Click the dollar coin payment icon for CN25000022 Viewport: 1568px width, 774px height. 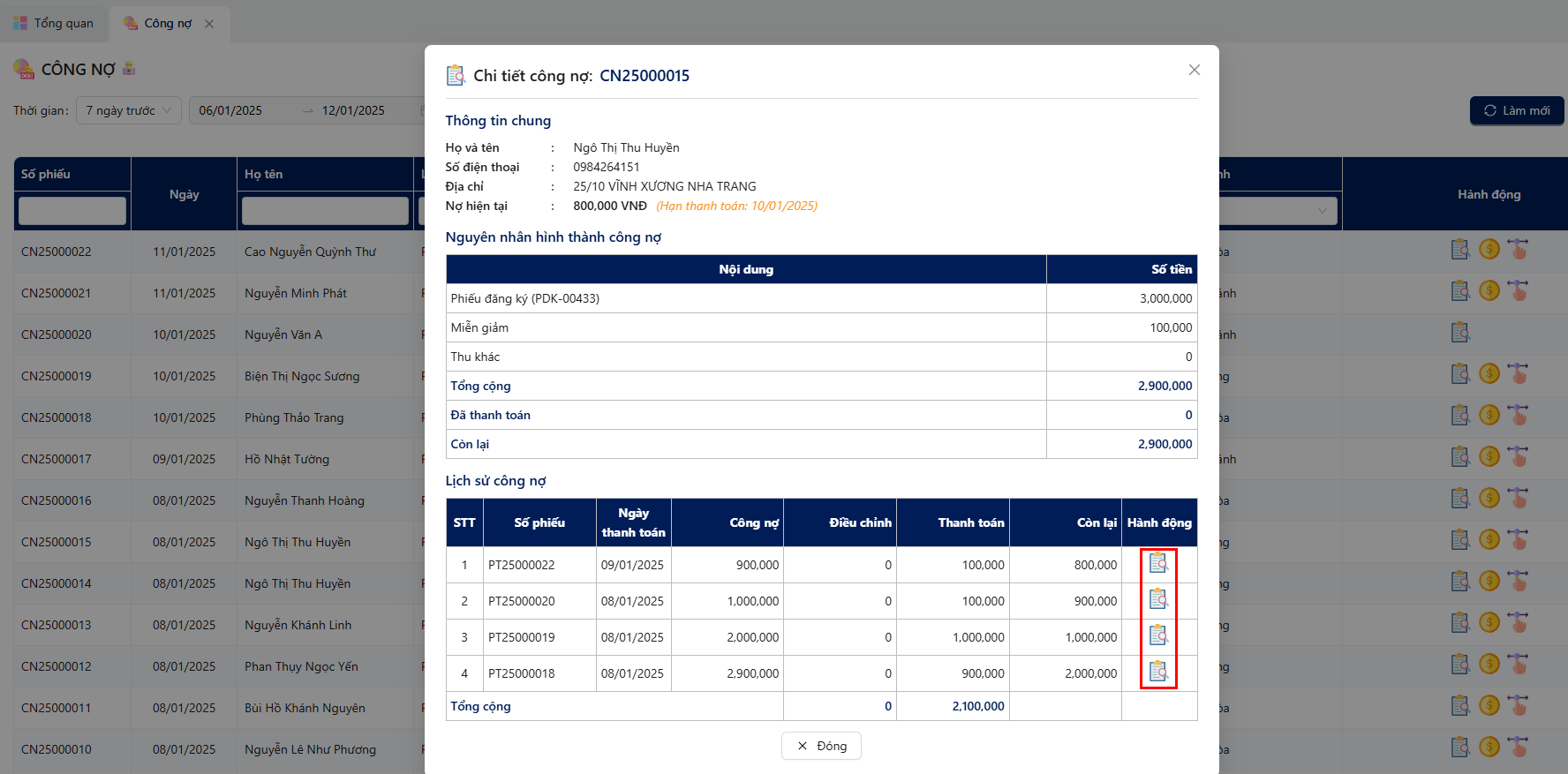pos(1489,250)
